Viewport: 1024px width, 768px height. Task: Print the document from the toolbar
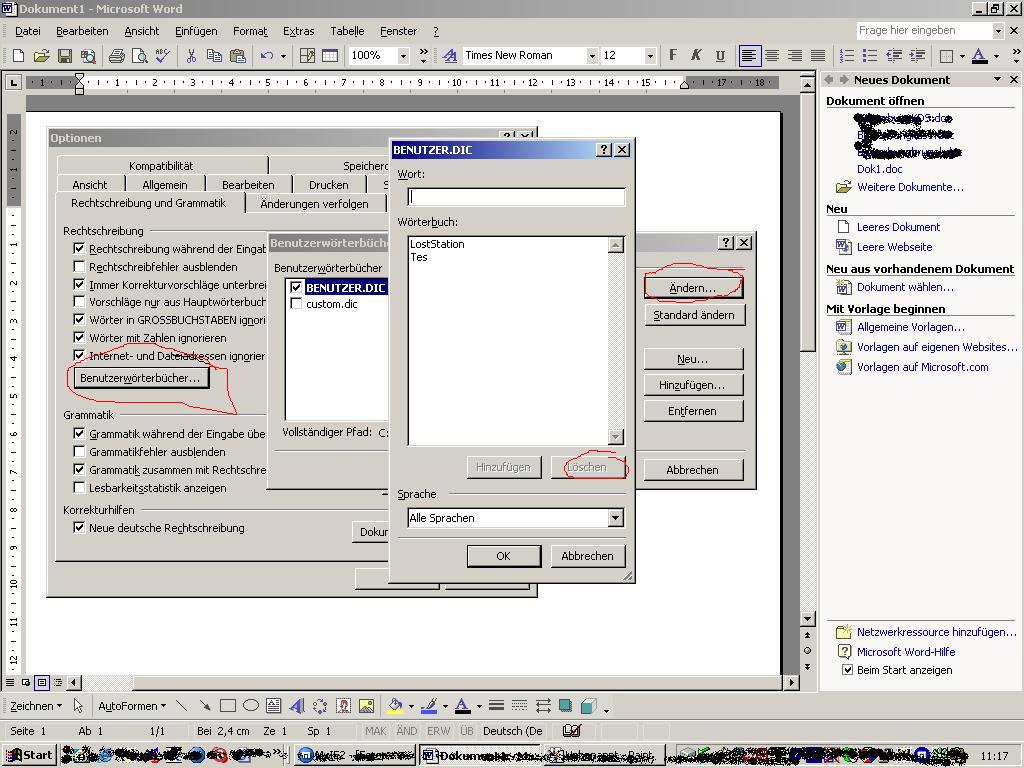pos(116,56)
